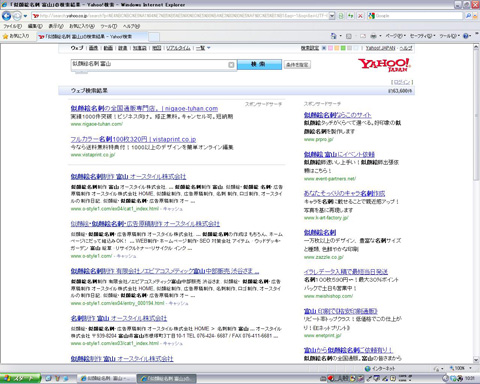Click the red Stop loading icon
The image size is (480, 384).
(x=360, y=16)
